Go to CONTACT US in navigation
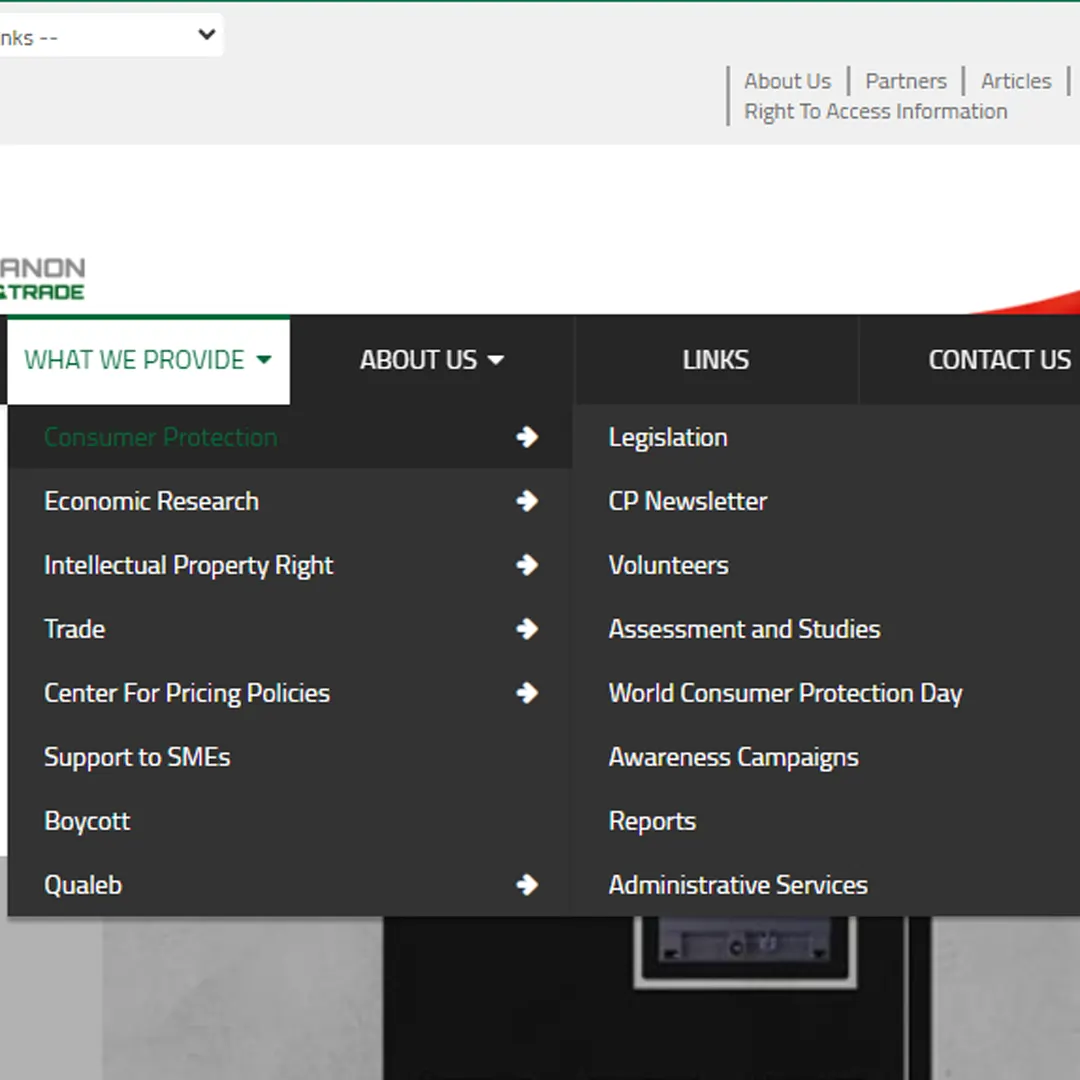The height and width of the screenshot is (1080, 1080). pyautogui.click(x=998, y=360)
